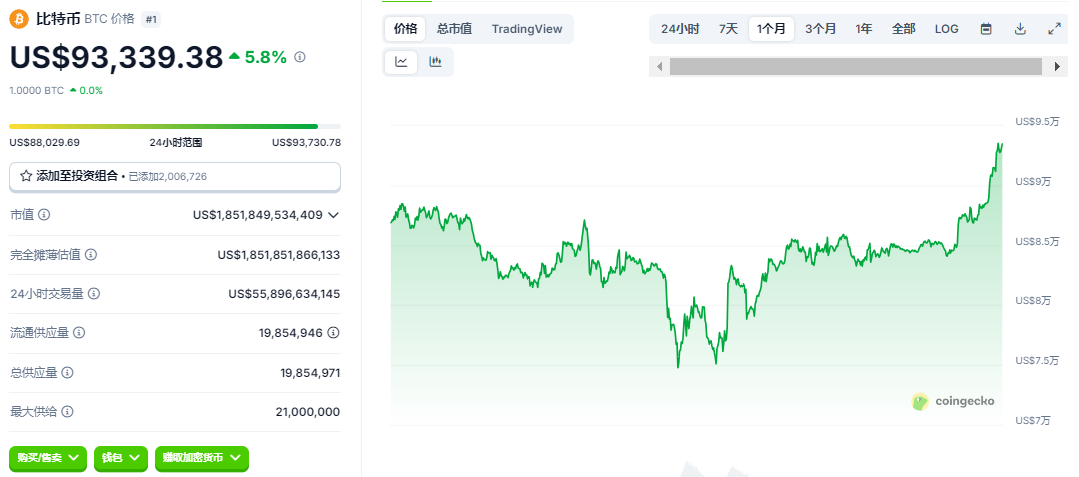
Task: Set chart range to 全部
Action: pos(904,29)
